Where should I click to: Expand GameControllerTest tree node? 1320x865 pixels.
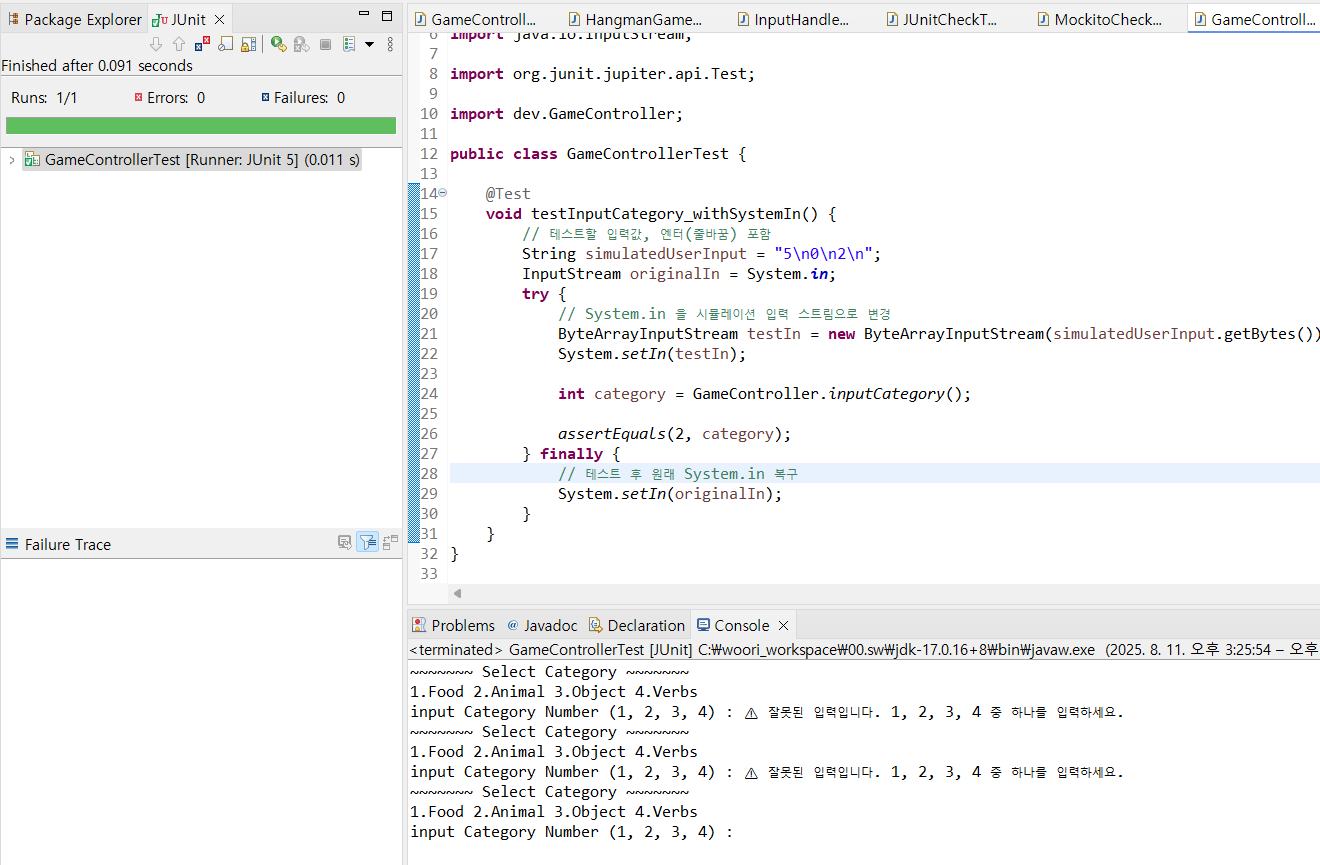pyautogui.click(x=11, y=159)
